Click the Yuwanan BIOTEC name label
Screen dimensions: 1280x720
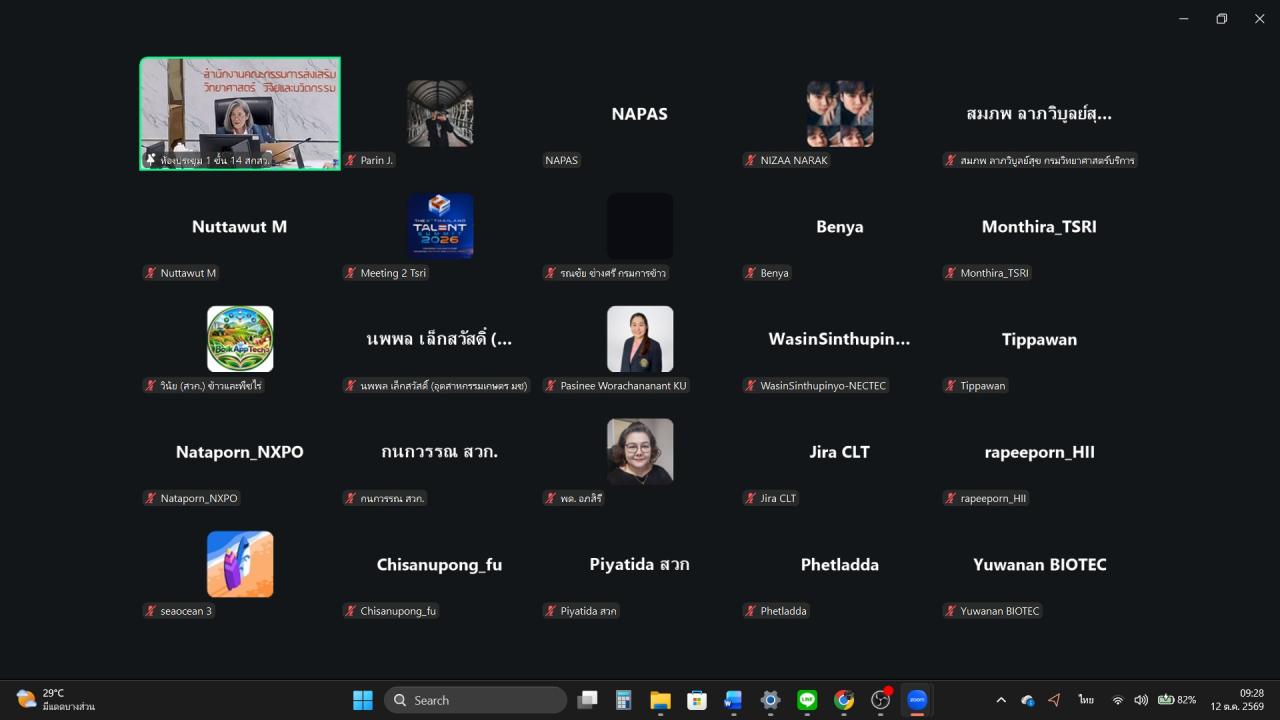tap(1000, 611)
